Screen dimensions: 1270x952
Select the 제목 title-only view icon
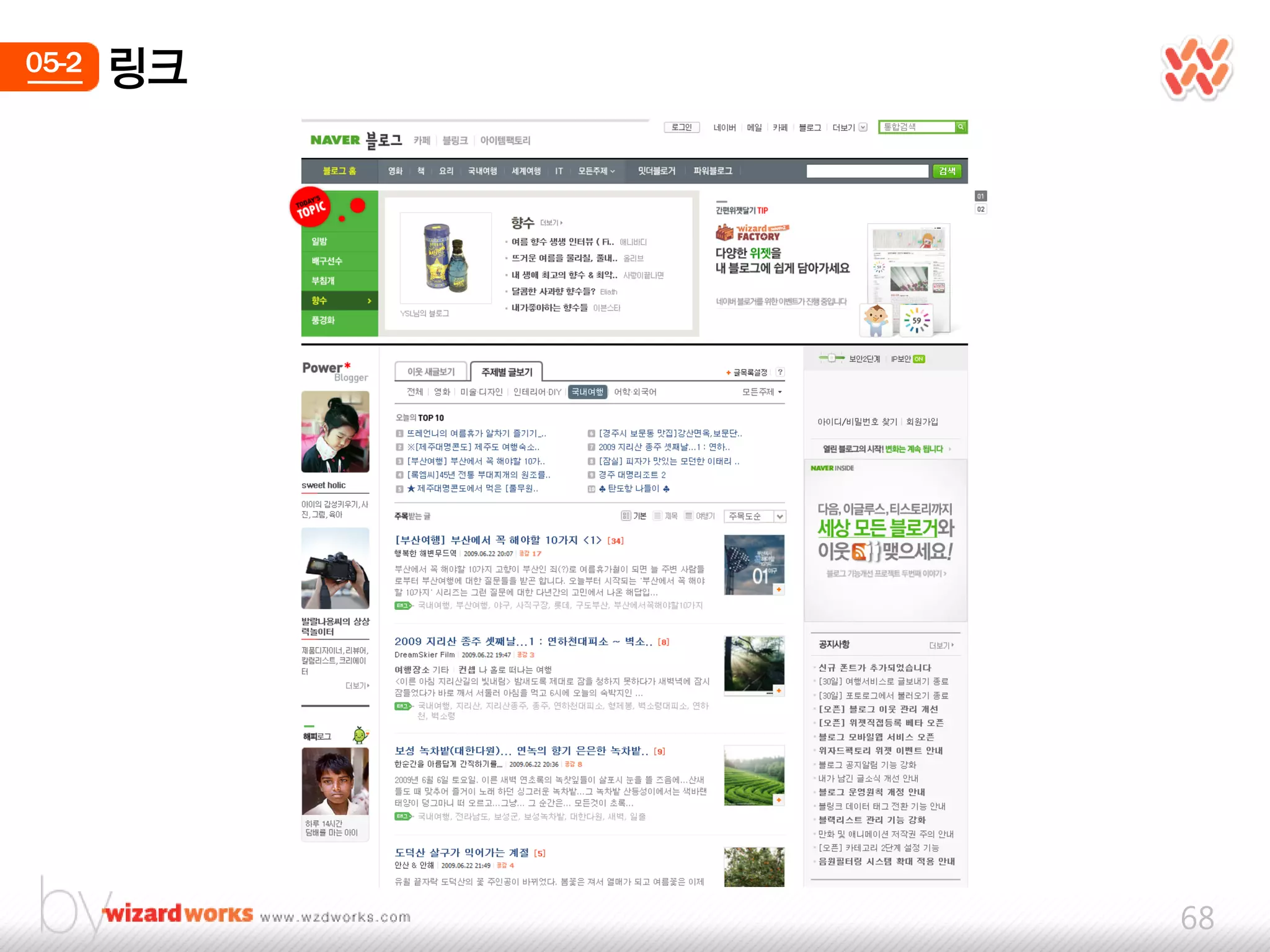click(658, 516)
